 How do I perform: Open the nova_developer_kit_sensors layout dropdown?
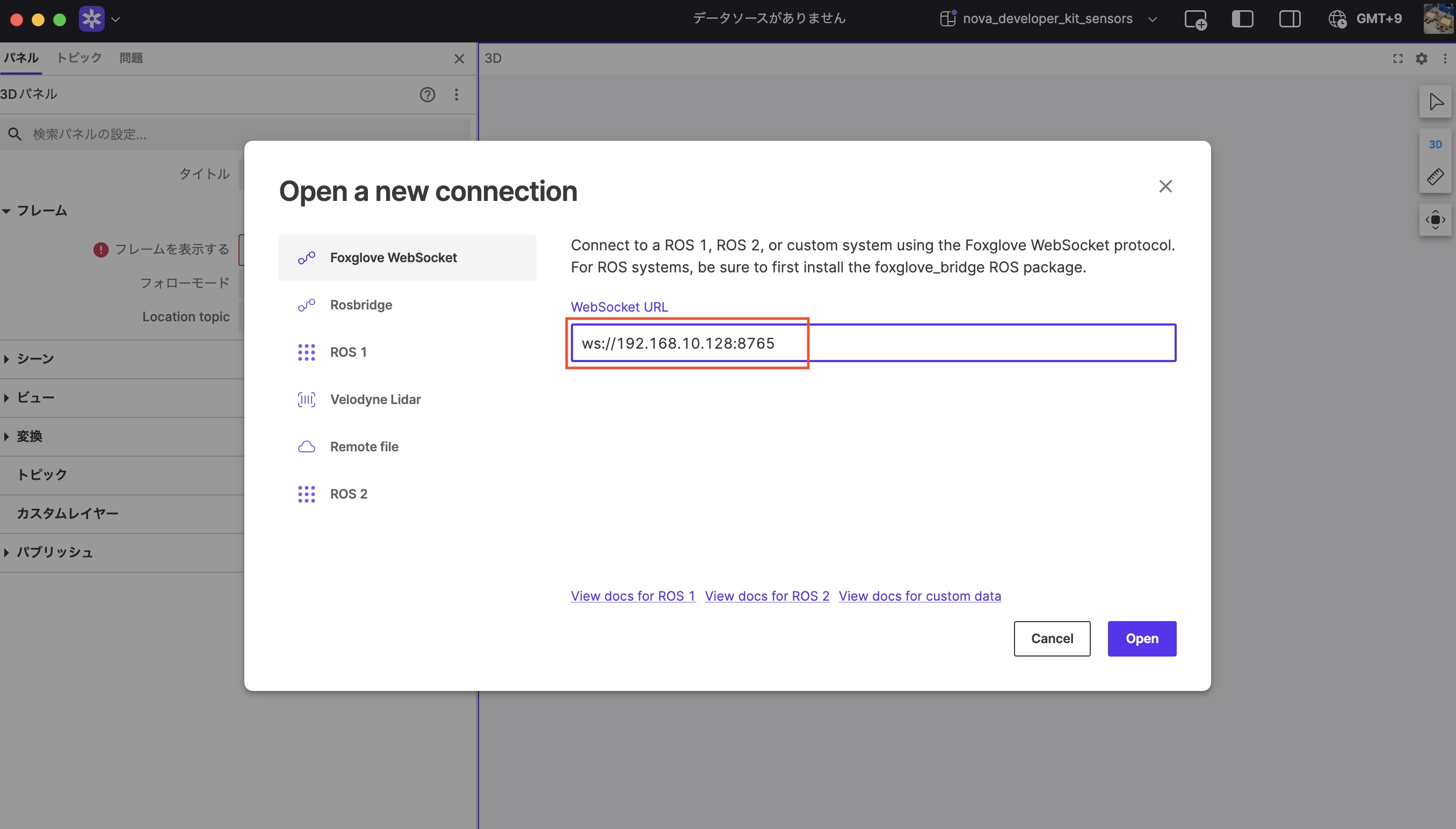1048,19
